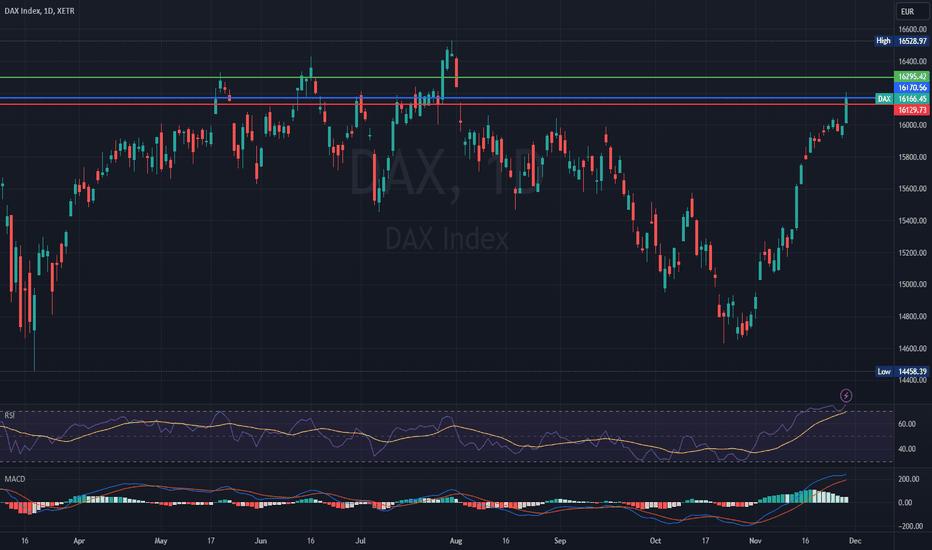Click the DAX 16166.45 current price label
The height and width of the screenshot is (550, 932).
902,99
